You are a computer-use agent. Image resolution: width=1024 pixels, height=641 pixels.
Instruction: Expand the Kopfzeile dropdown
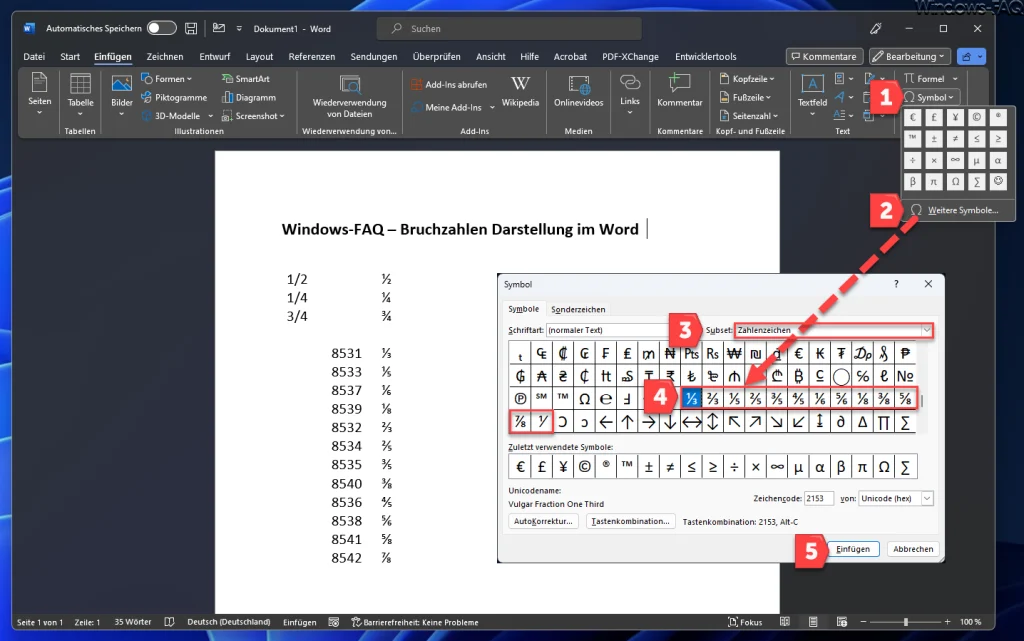[x=747, y=79]
